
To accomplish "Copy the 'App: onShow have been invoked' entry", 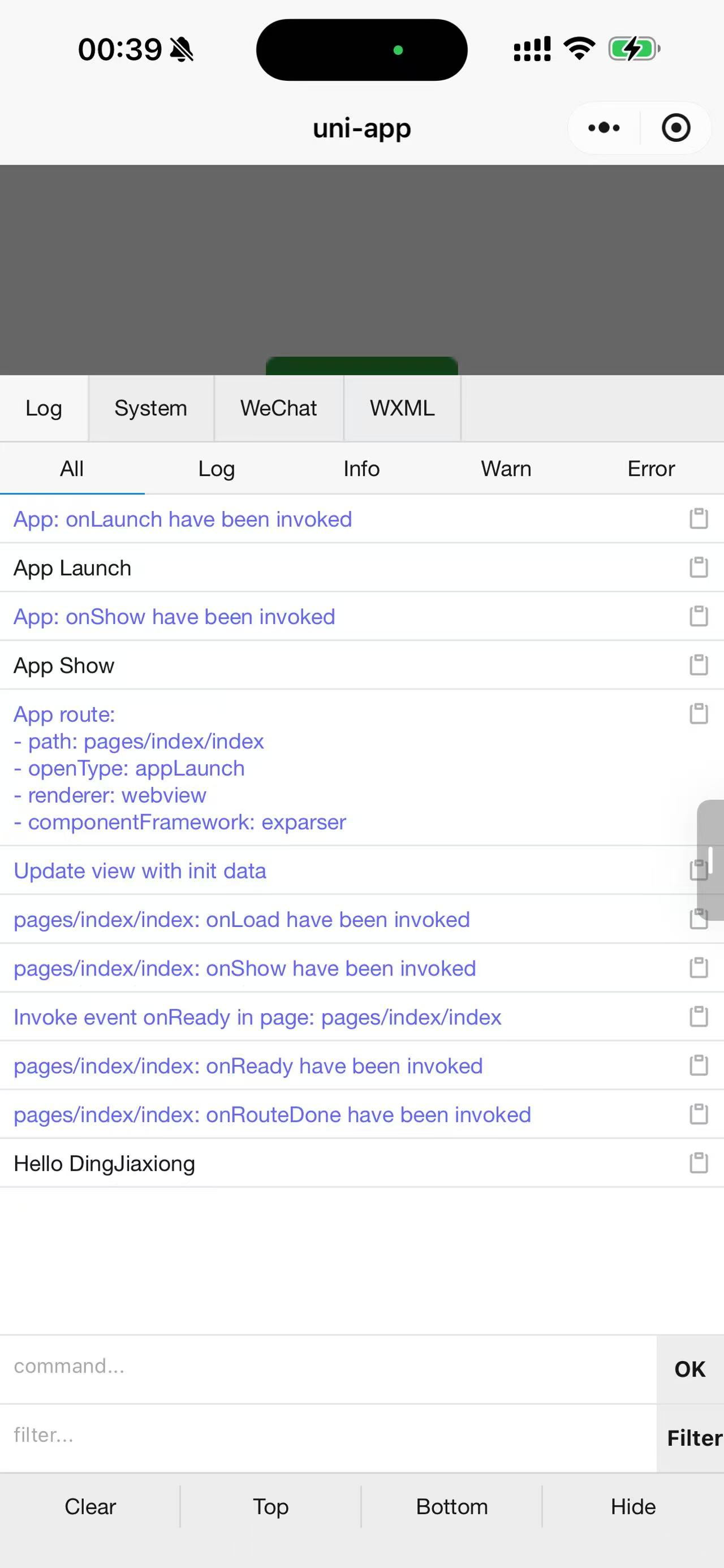I will pyautogui.click(x=699, y=616).
